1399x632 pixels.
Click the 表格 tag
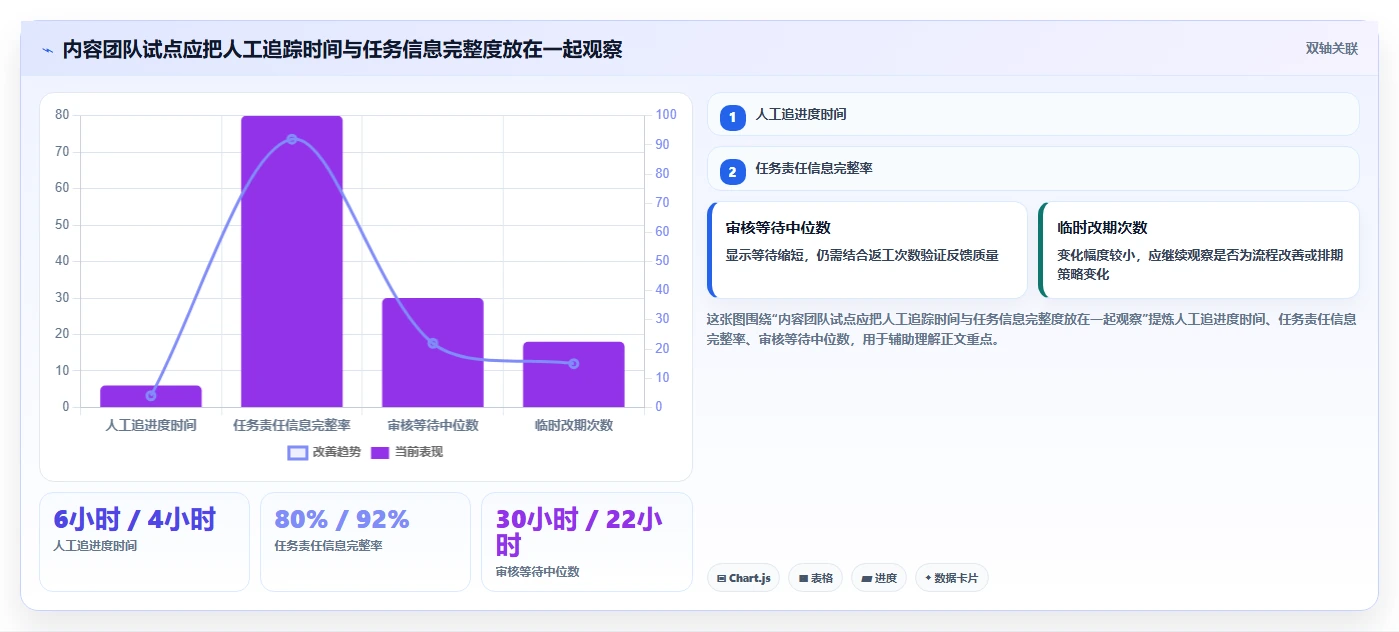(x=816, y=578)
